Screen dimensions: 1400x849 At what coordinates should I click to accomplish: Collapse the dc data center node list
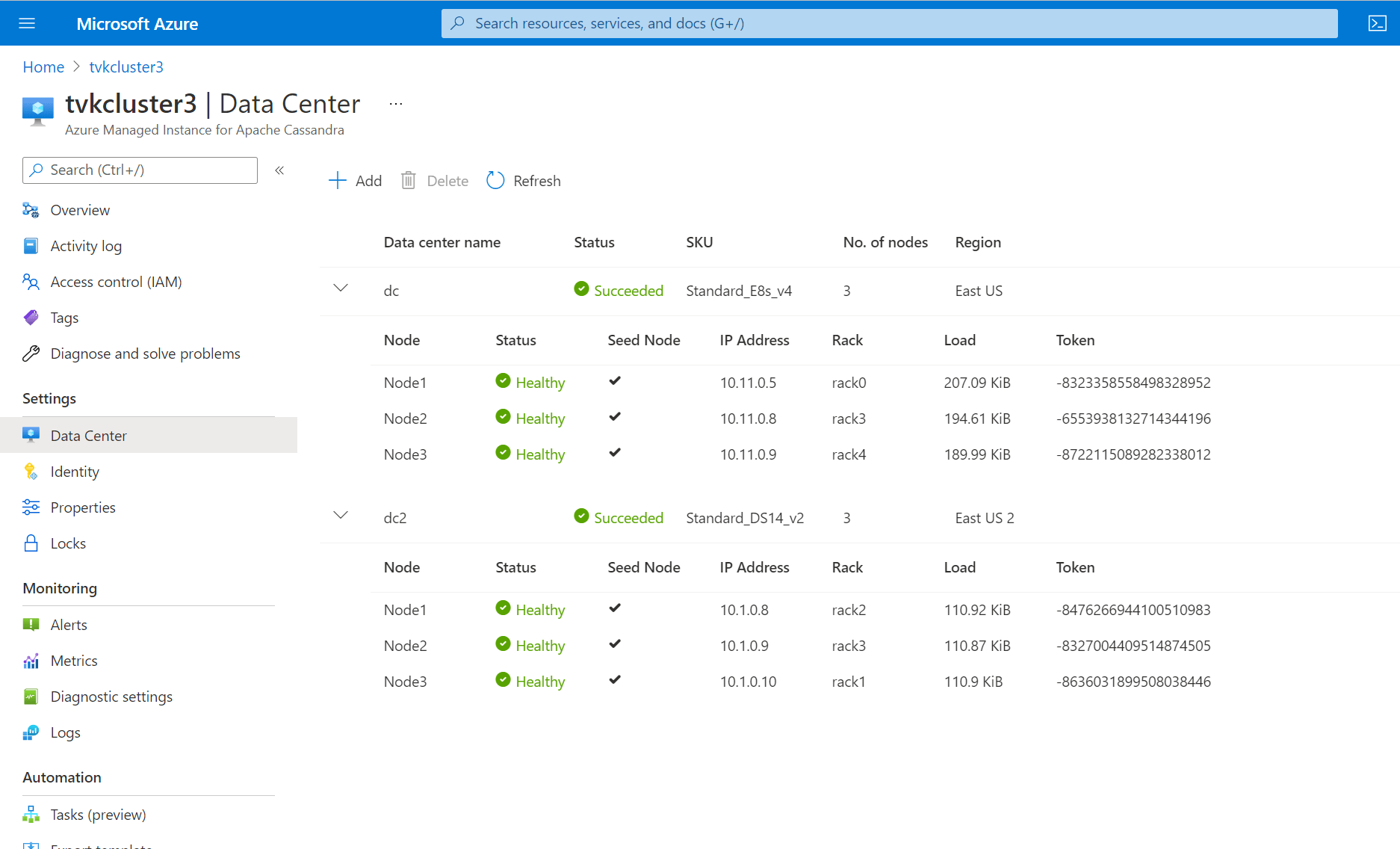coord(341,288)
